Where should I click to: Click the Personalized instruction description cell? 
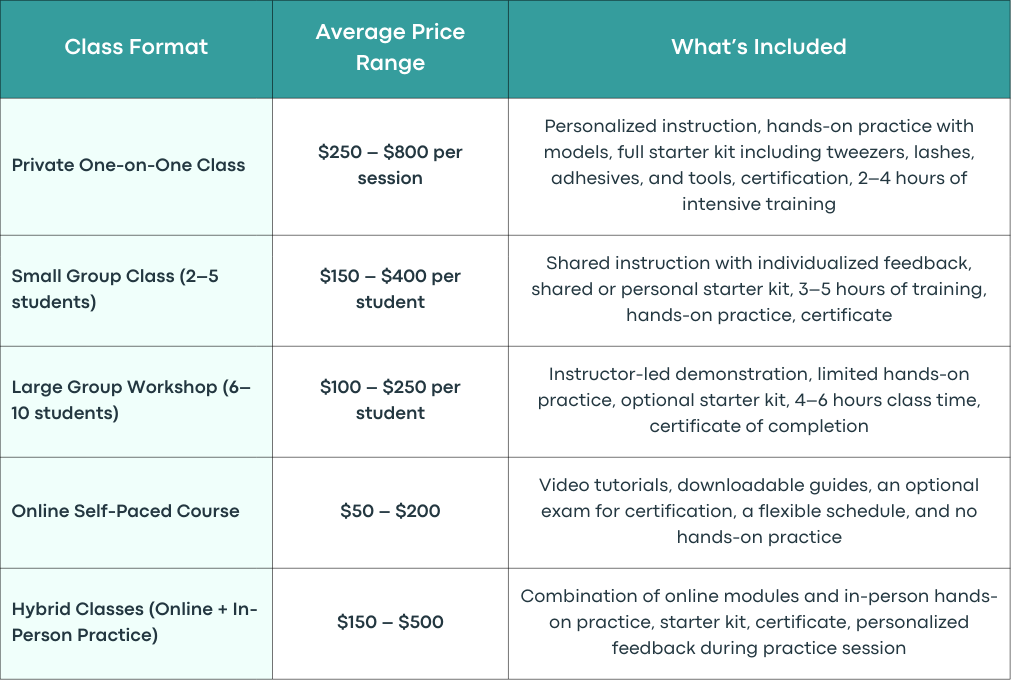(759, 167)
